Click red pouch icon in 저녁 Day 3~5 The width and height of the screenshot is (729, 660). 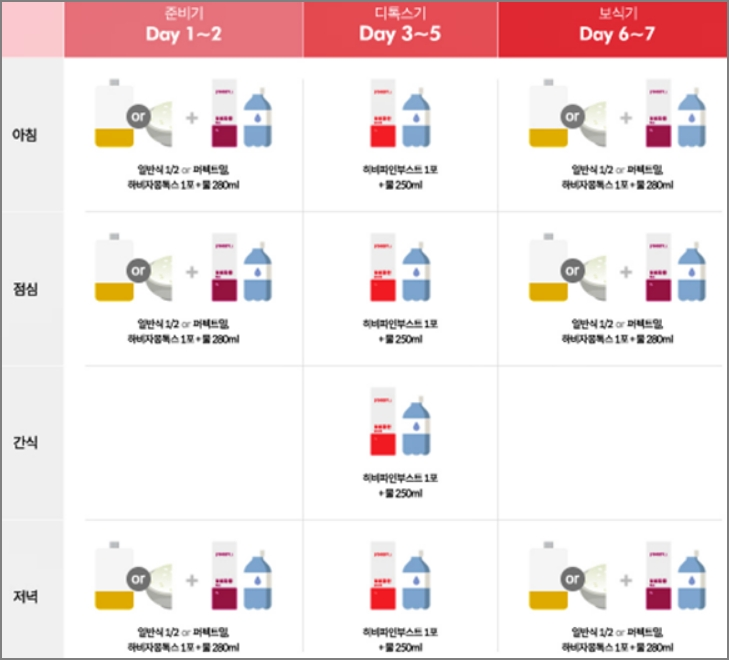coord(384,578)
